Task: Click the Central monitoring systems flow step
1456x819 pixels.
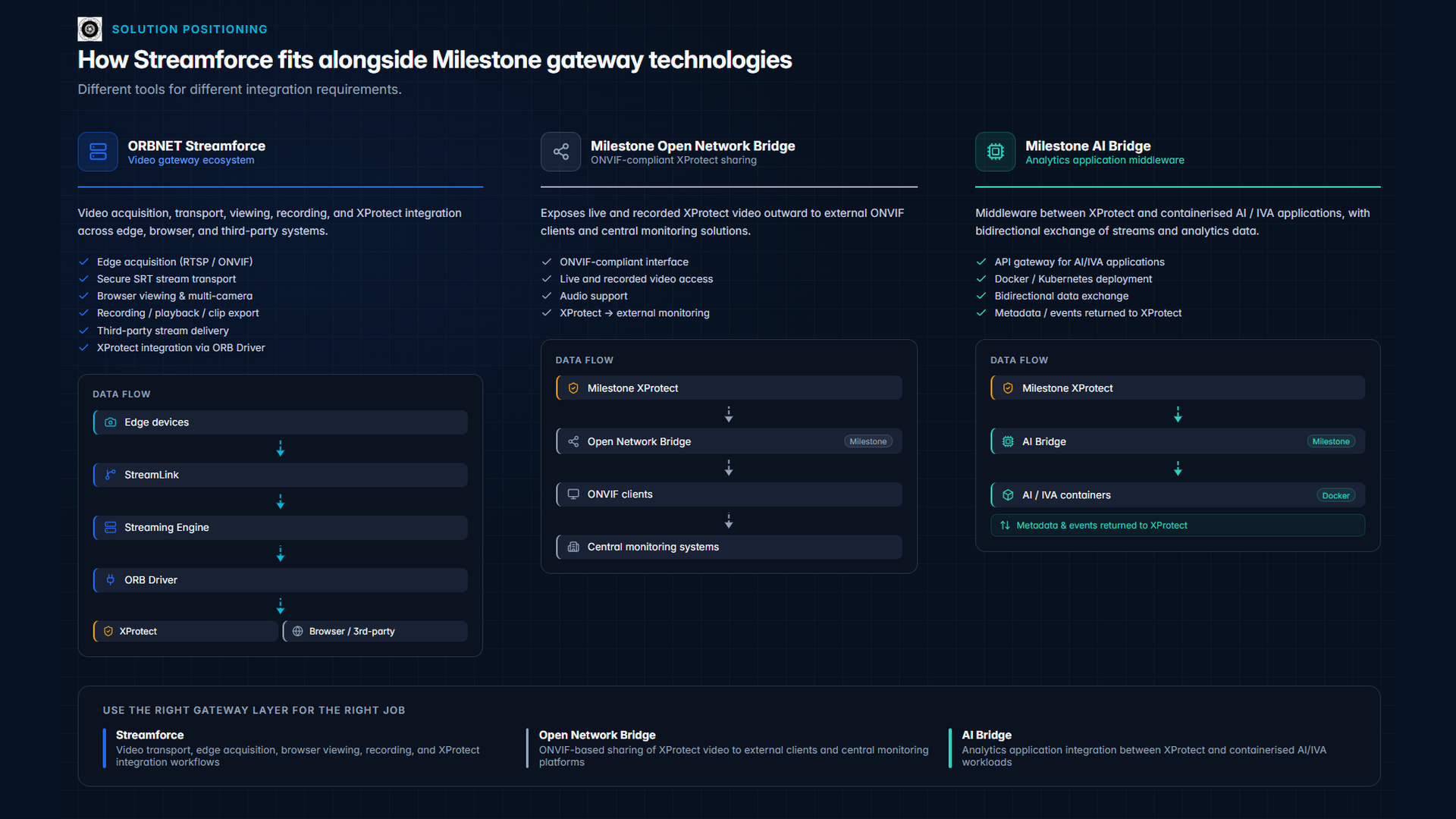Action: coord(729,547)
